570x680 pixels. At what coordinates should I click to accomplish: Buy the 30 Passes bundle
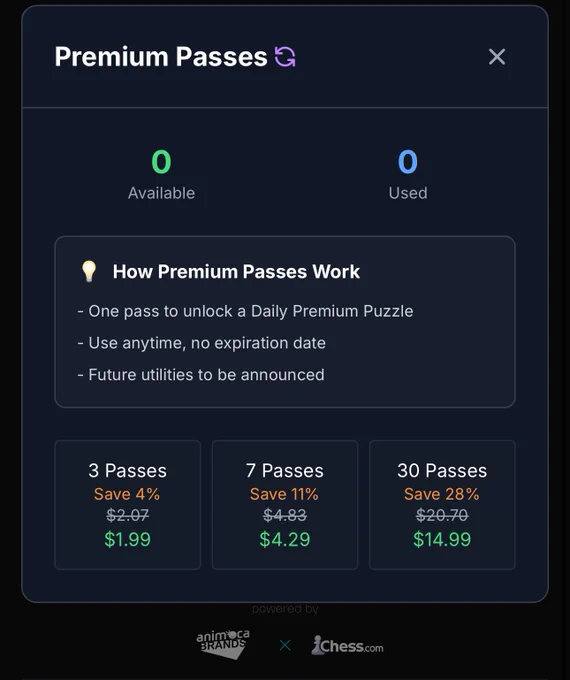coord(442,505)
